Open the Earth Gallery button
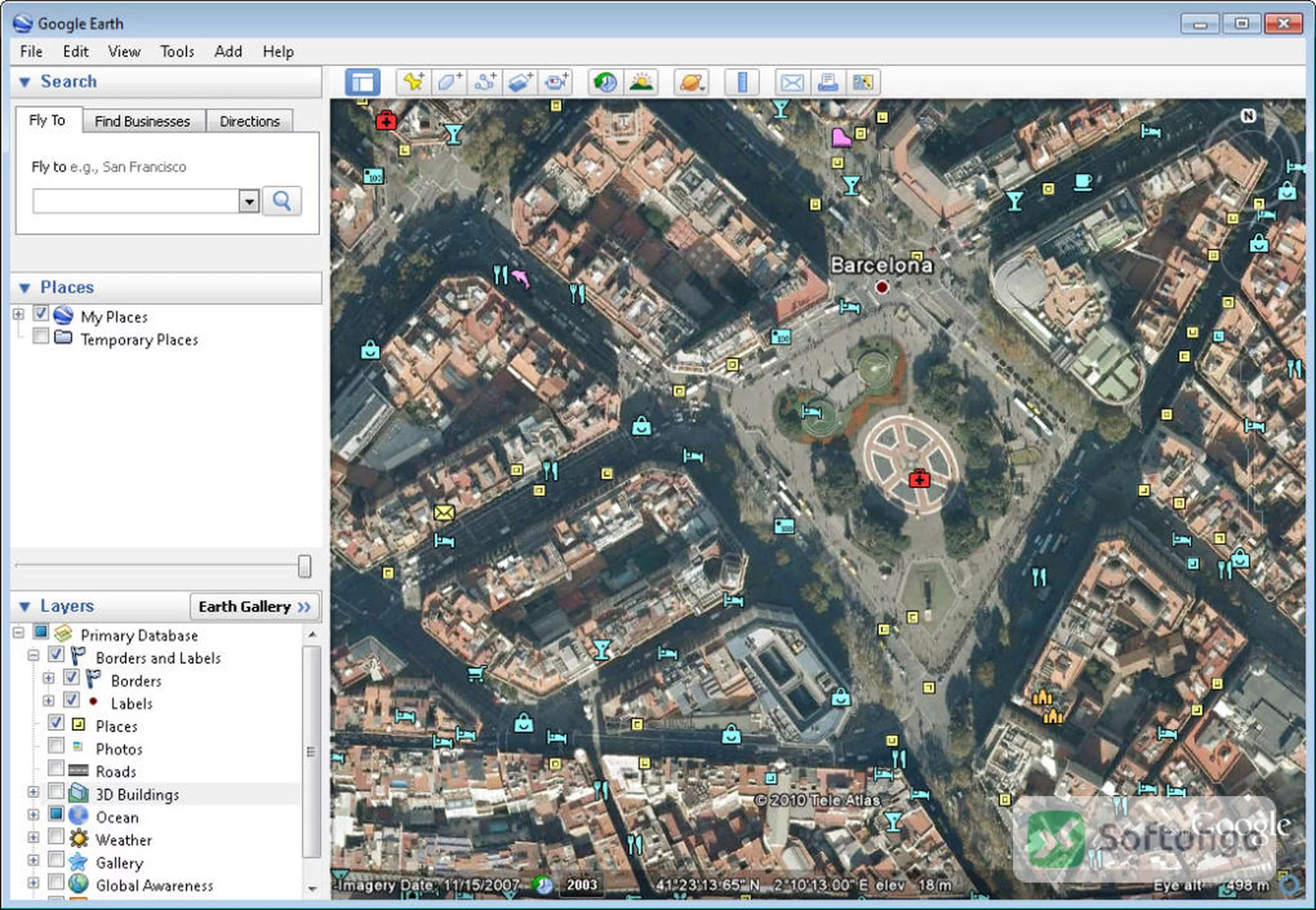Image resolution: width=1316 pixels, height=910 pixels. 254,606
